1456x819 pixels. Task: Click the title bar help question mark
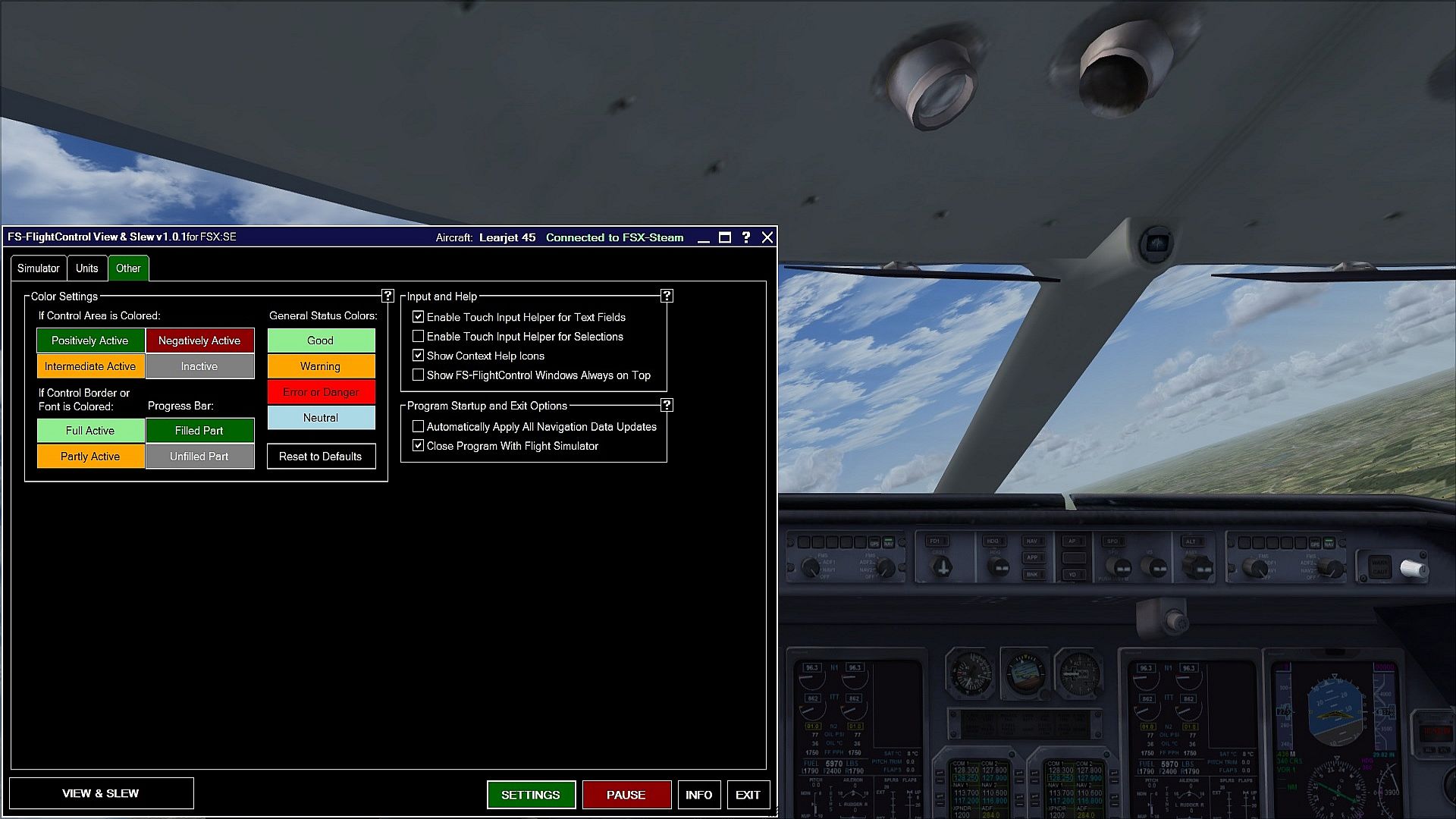[746, 237]
